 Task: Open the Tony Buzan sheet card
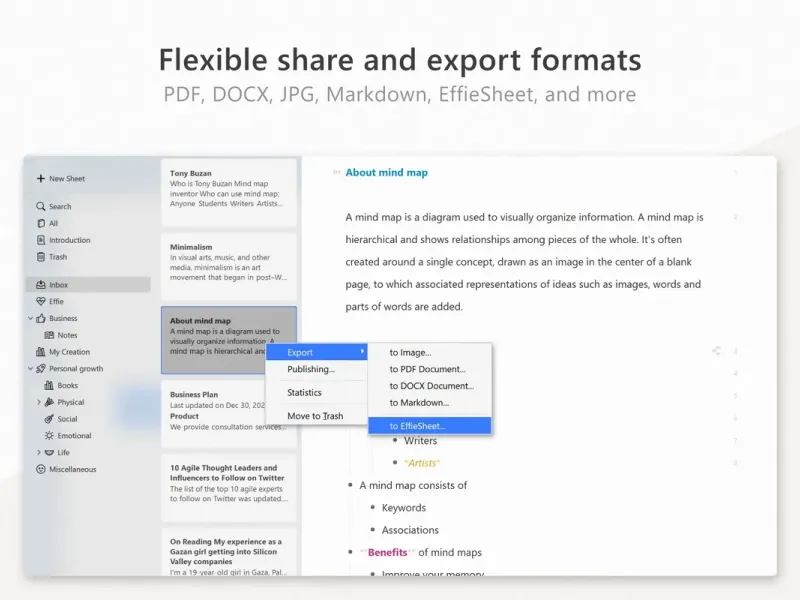tap(229, 192)
